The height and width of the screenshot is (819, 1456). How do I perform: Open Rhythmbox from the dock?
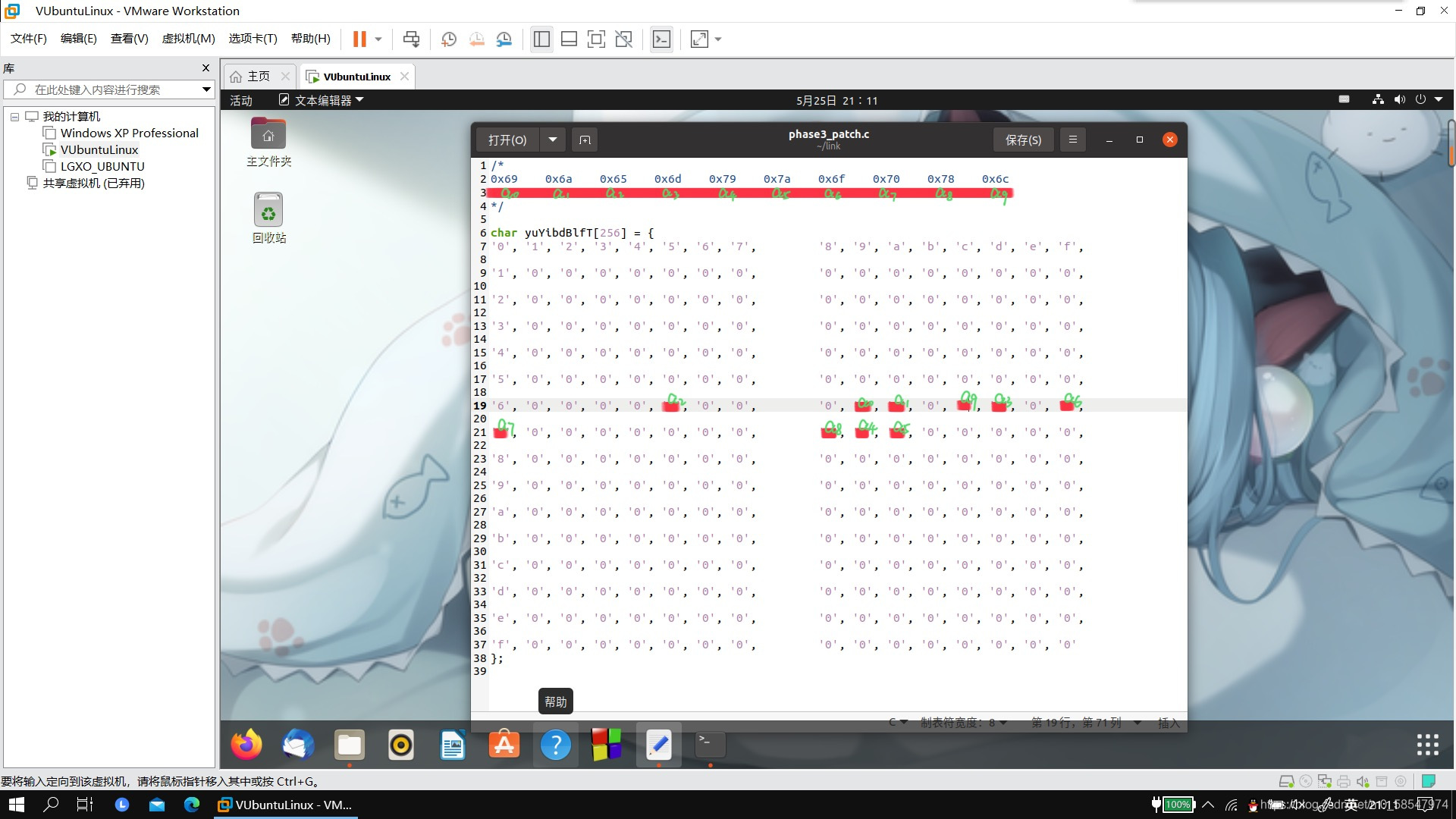point(401,745)
